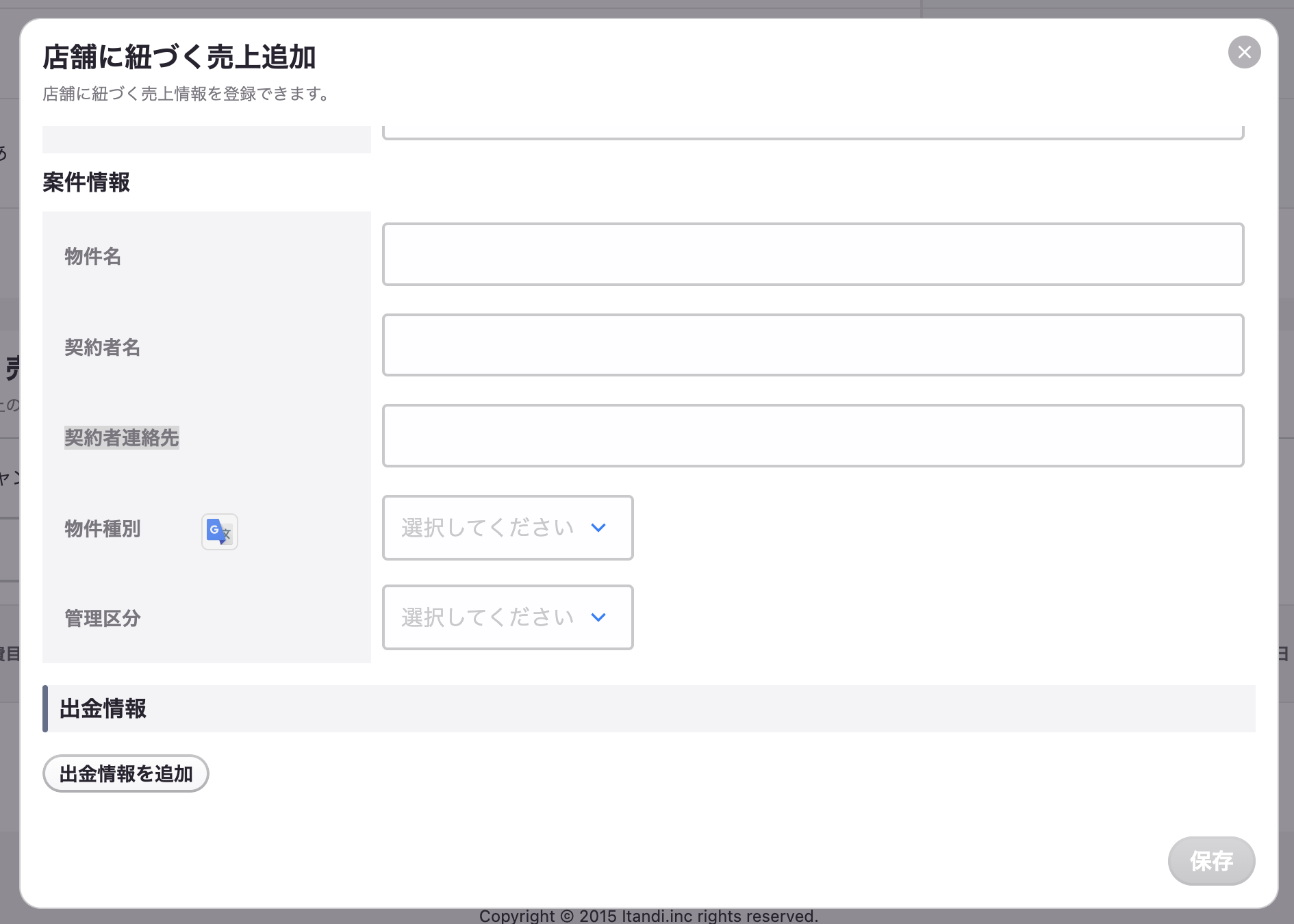Image resolution: width=1294 pixels, height=924 pixels.
Task: Click the 出金情報を追加 button
Action: 126,773
